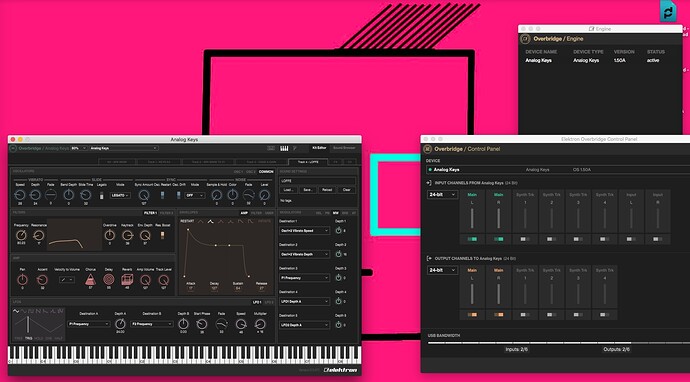690x382 pixels.
Task: Select the envelopes FILTER tab
Action: click(256, 213)
